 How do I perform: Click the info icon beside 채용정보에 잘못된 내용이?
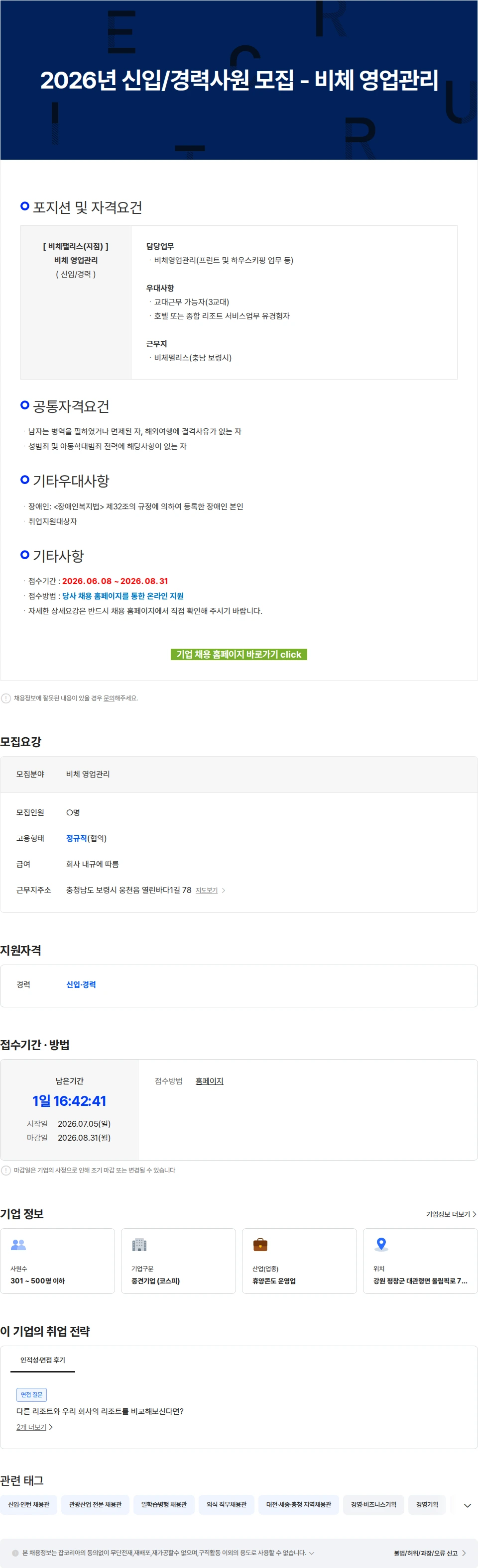[6, 698]
